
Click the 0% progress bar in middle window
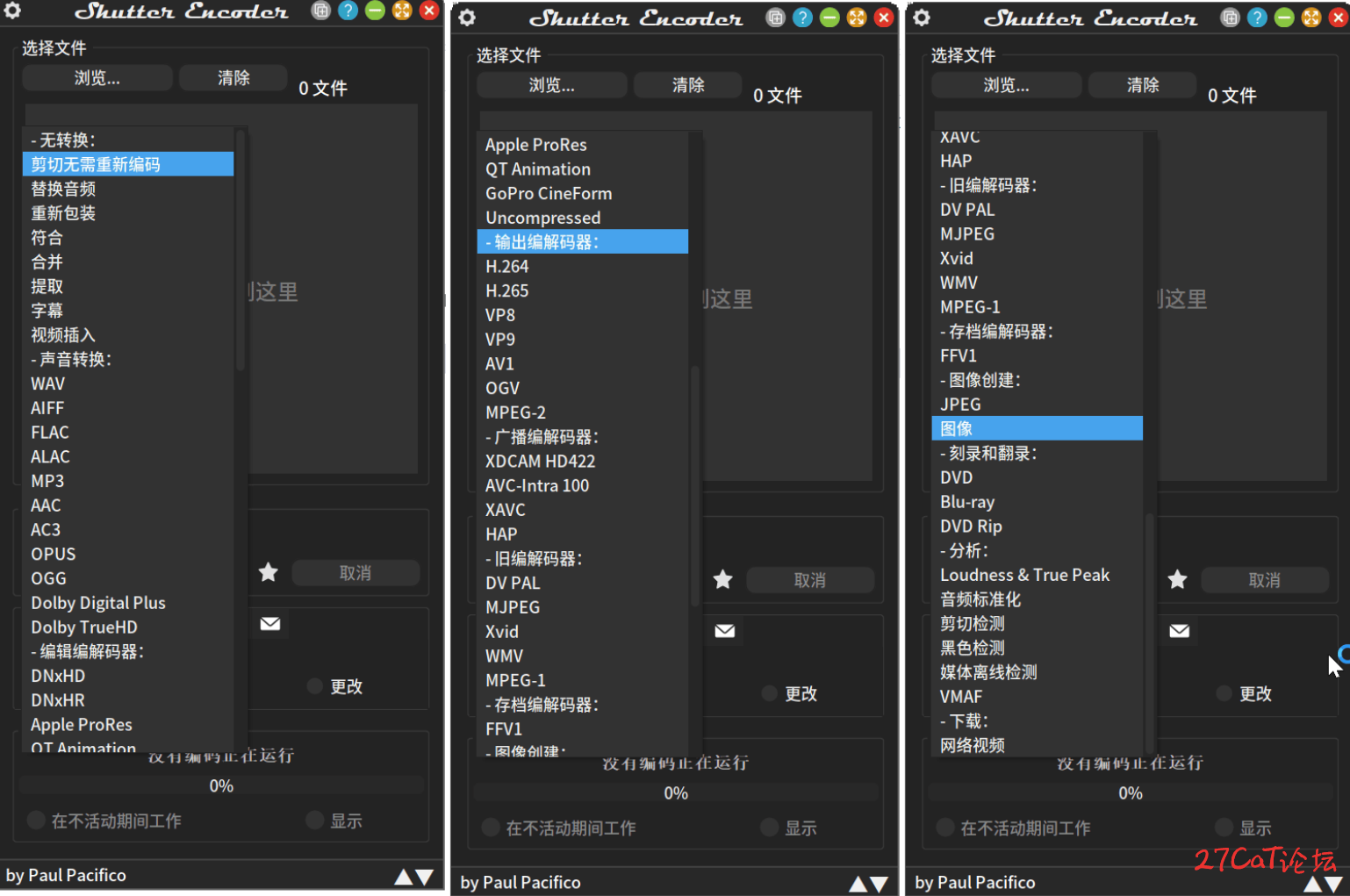point(676,792)
